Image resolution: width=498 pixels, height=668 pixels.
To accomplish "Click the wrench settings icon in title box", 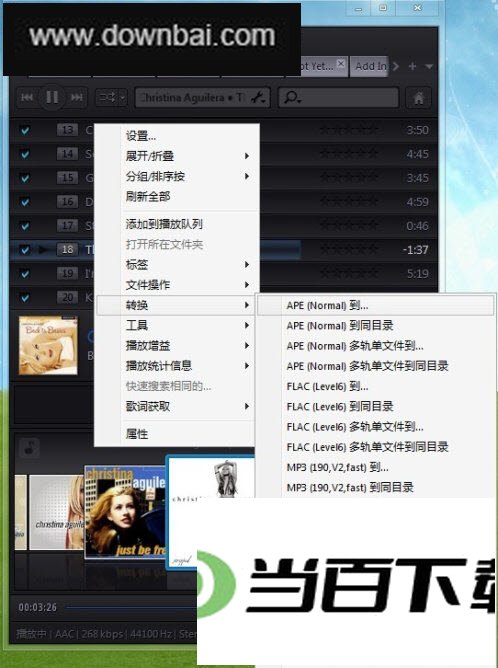I will 258,98.
